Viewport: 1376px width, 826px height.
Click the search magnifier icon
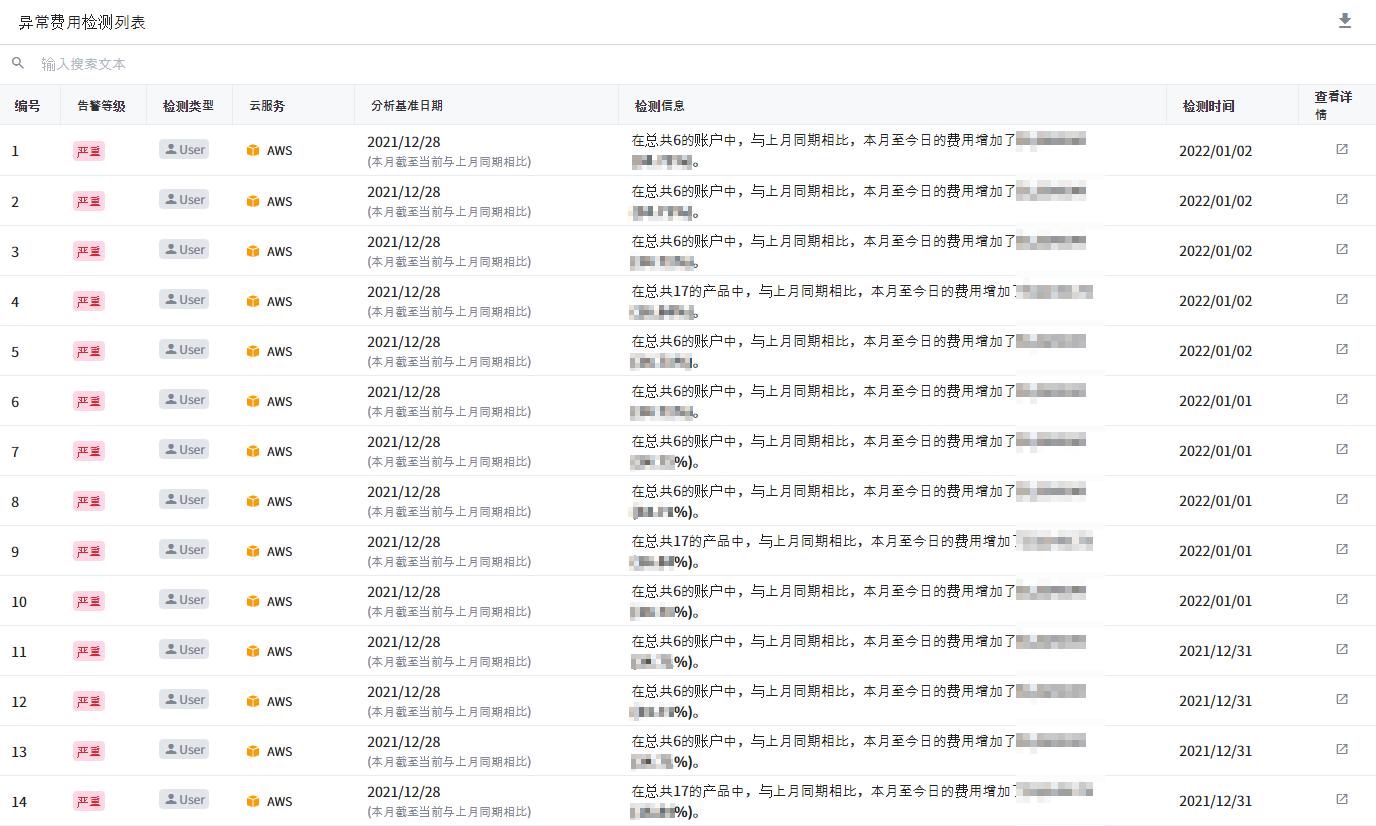[18, 63]
